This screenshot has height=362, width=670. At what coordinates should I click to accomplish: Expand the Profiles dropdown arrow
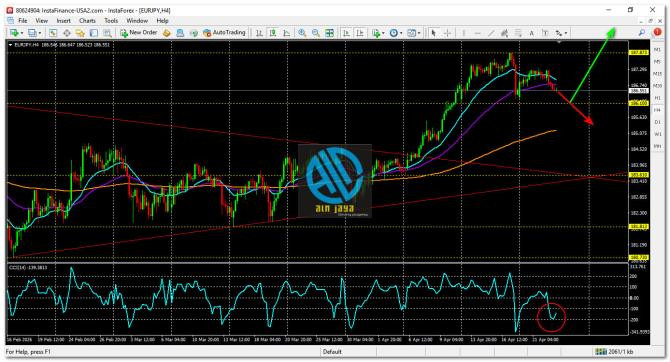pos(40,33)
